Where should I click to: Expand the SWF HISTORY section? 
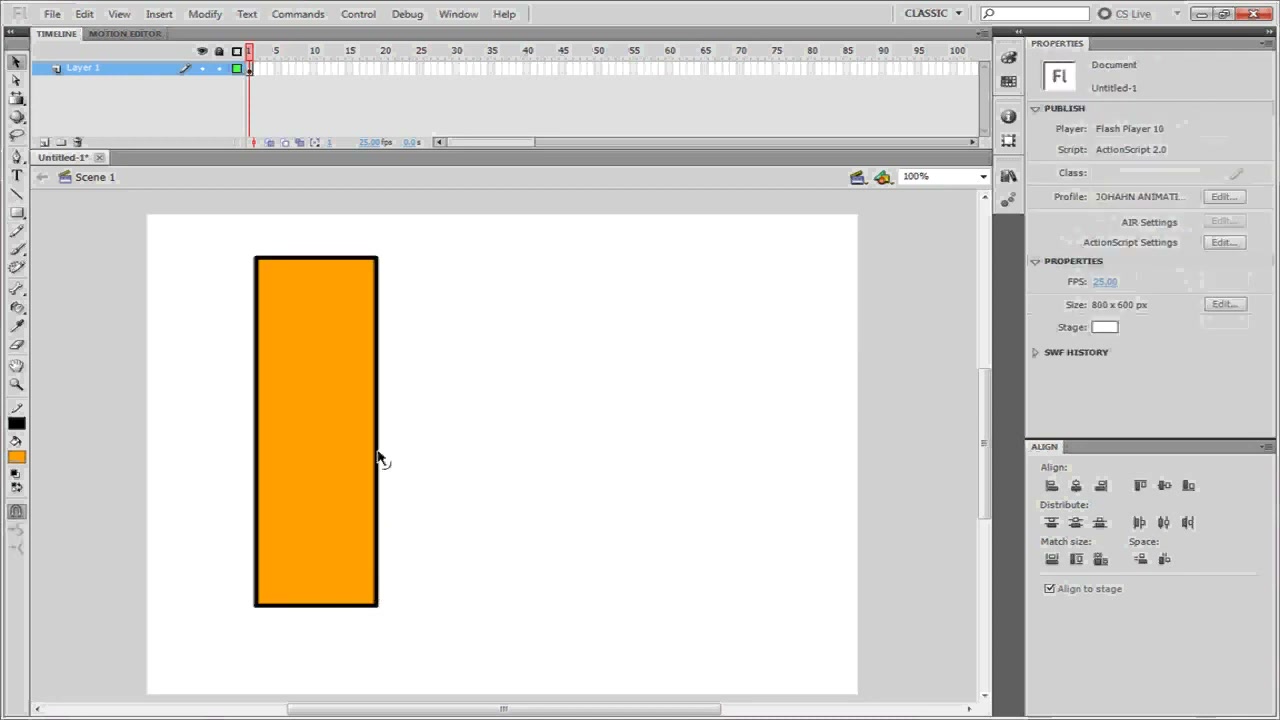1036,352
